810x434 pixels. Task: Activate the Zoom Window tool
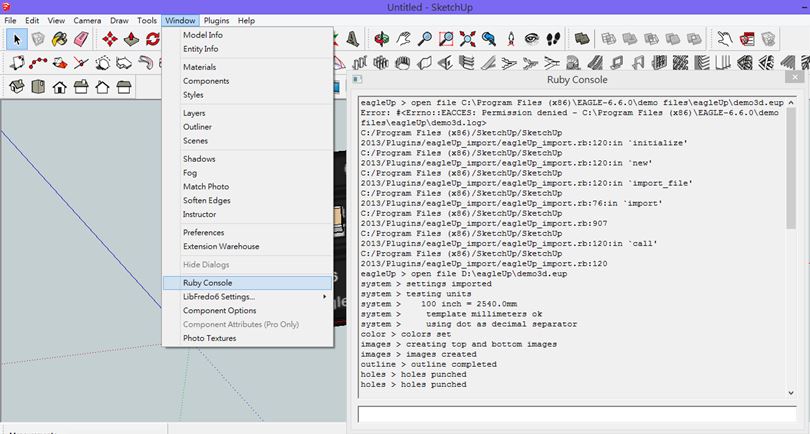[x=446, y=39]
